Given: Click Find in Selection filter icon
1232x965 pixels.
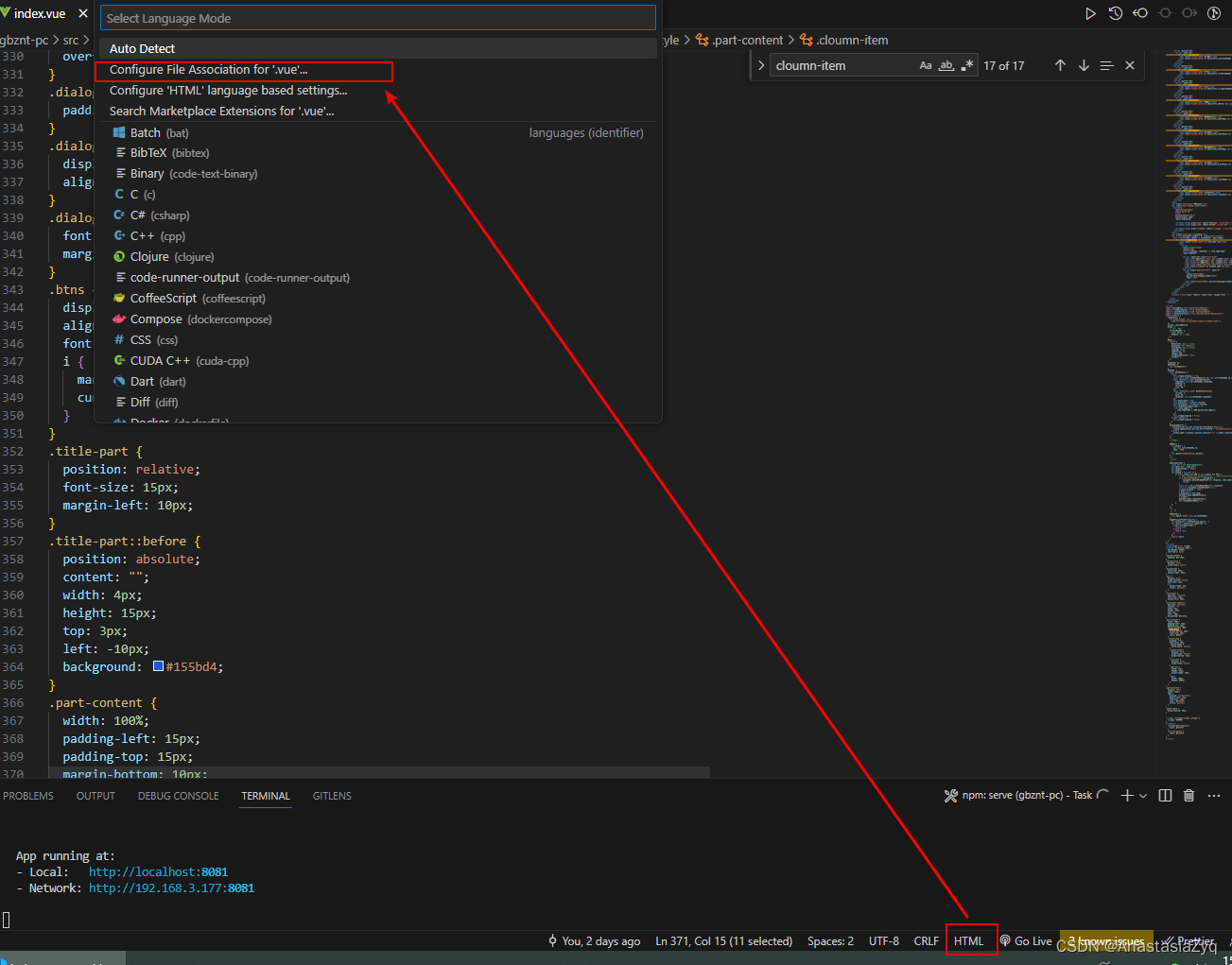Looking at the screenshot, I should (1106, 65).
